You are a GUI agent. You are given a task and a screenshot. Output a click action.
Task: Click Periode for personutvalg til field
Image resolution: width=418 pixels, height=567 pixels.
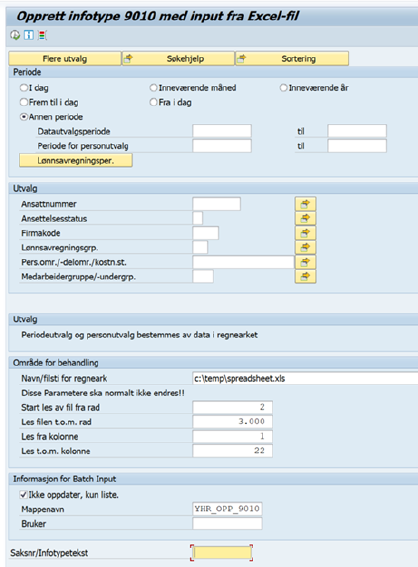point(357,146)
